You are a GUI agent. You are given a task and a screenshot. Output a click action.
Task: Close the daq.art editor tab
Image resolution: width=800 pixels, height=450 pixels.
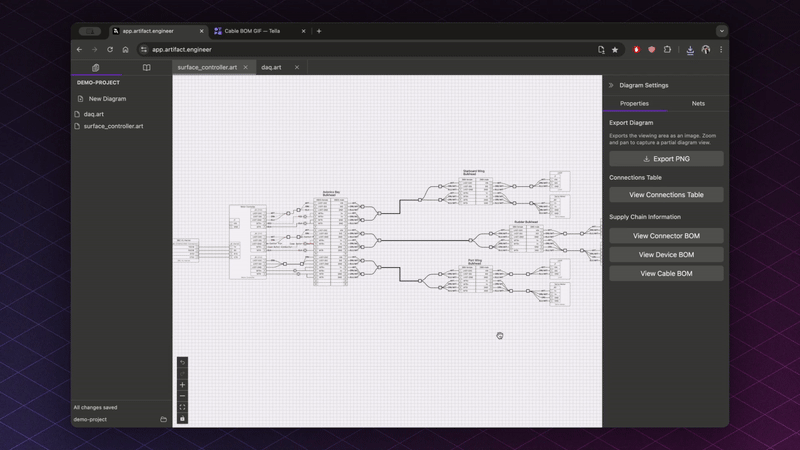297,67
